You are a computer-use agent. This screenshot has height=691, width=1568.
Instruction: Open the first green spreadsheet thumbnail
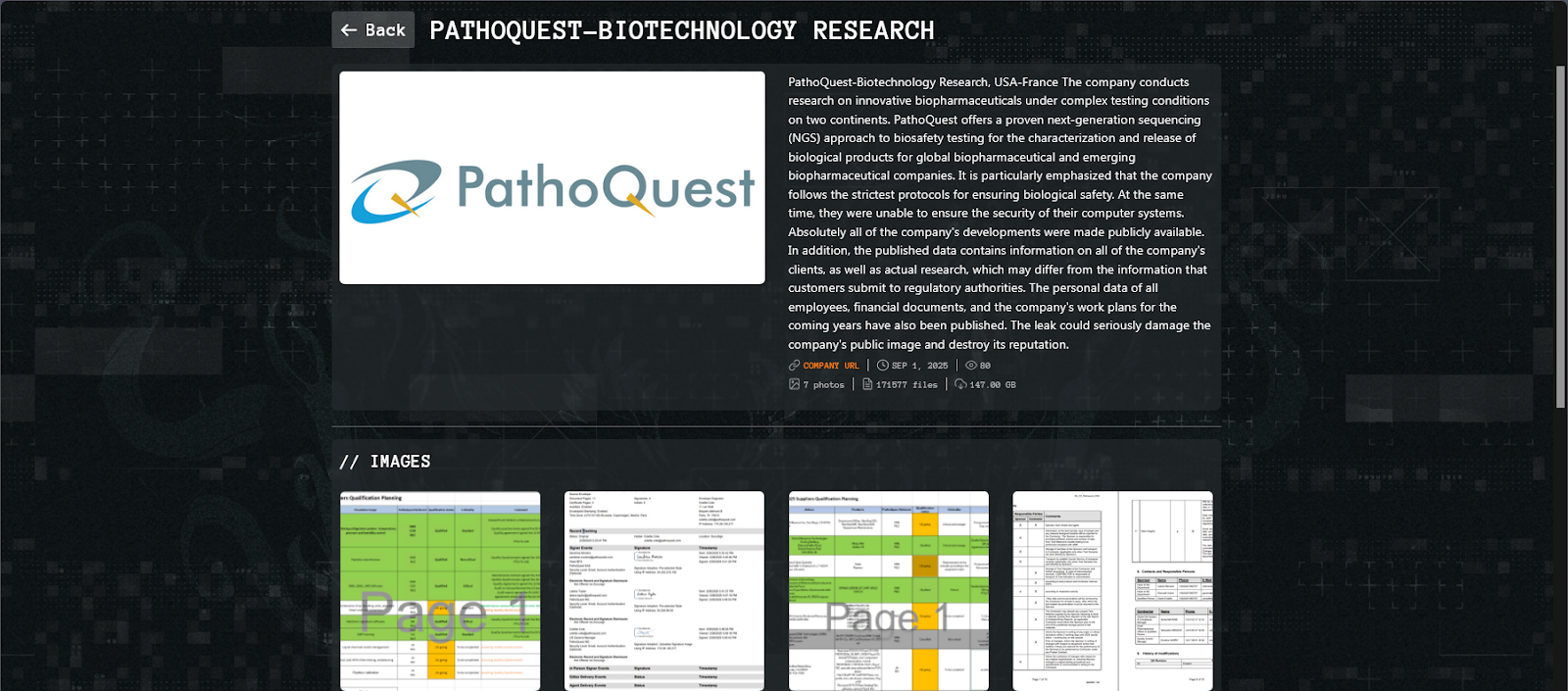click(x=440, y=591)
